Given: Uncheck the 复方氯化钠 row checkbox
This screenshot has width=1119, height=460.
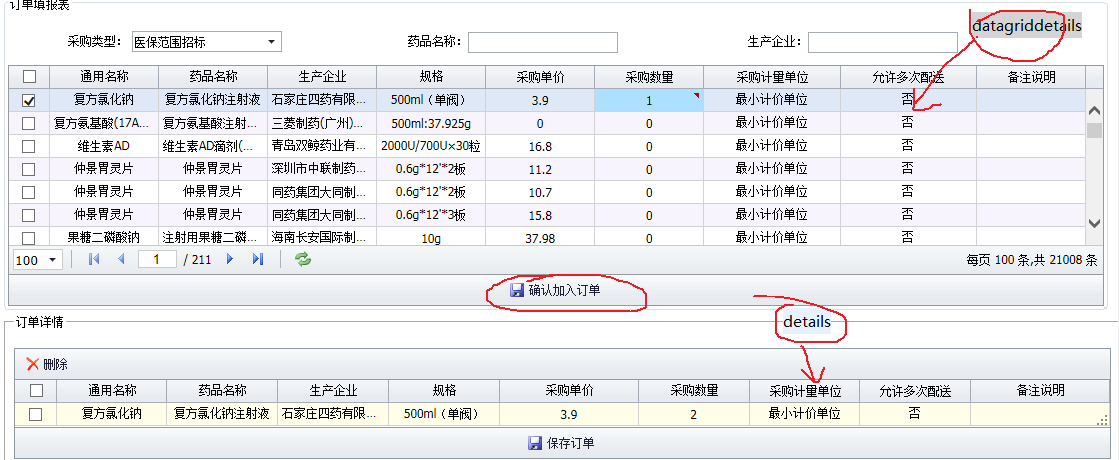Looking at the screenshot, I should coord(29,100).
